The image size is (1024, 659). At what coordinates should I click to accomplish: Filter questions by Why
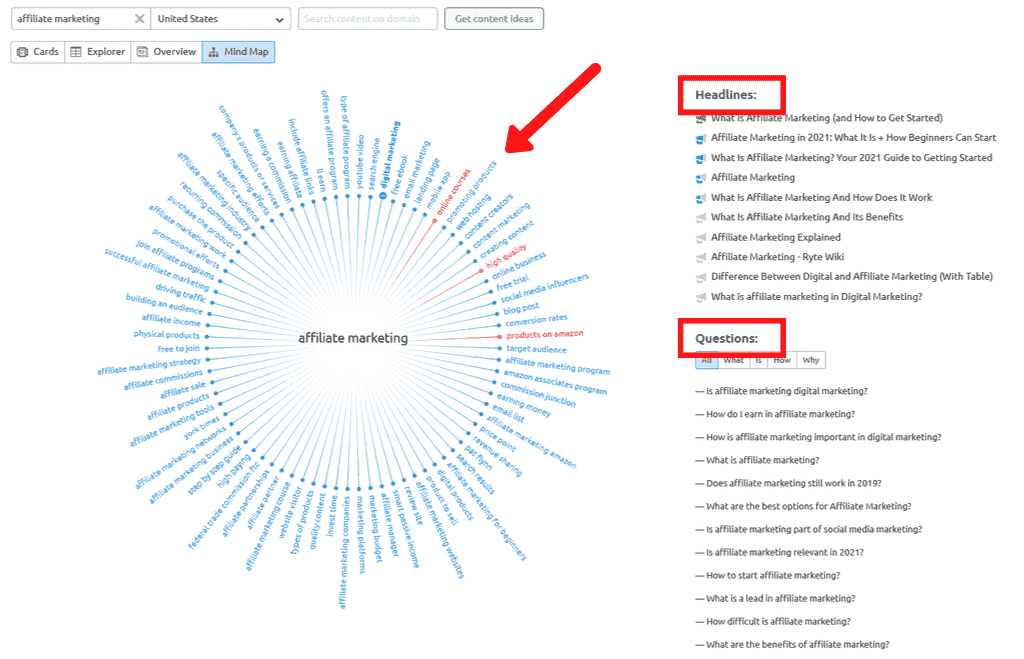(x=810, y=360)
